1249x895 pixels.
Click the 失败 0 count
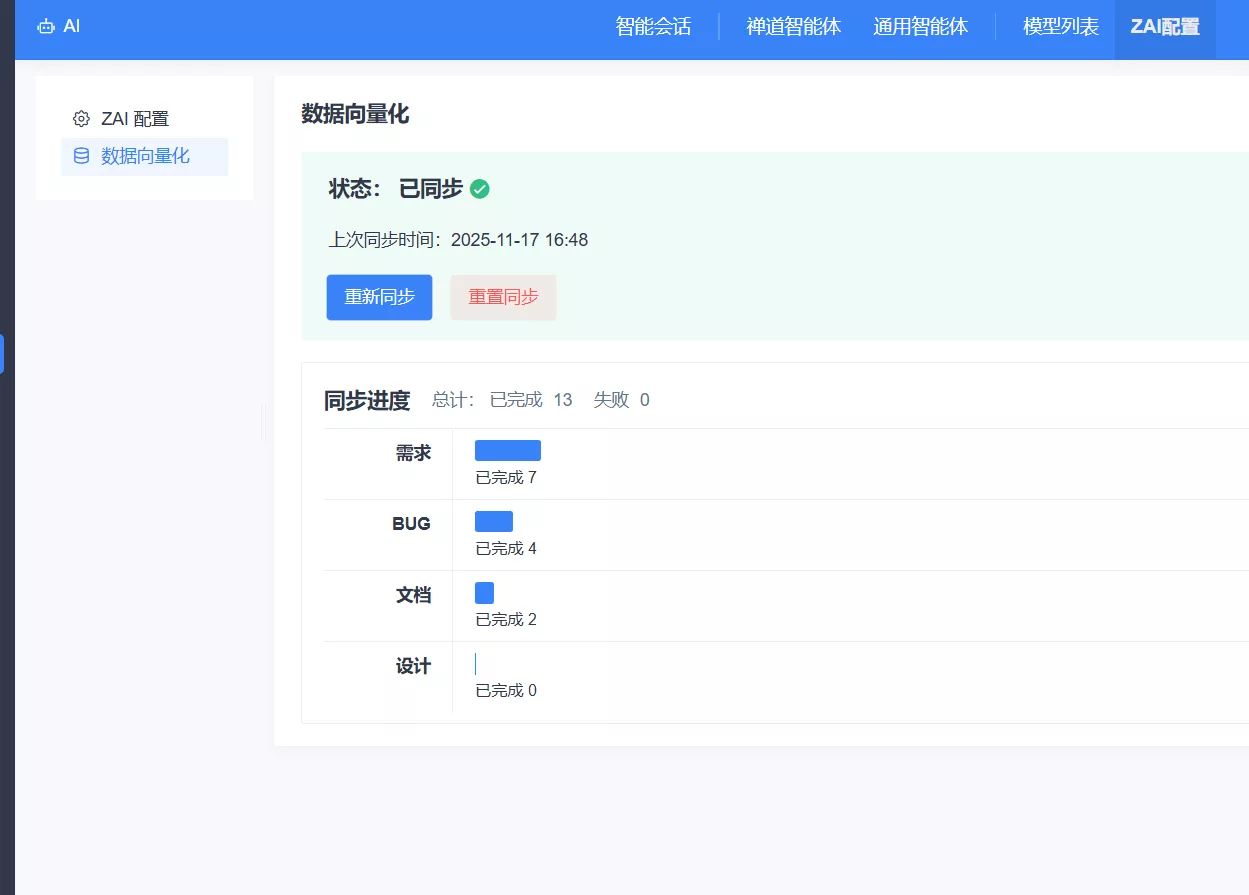pyautogui.click(x=621, y=400)
